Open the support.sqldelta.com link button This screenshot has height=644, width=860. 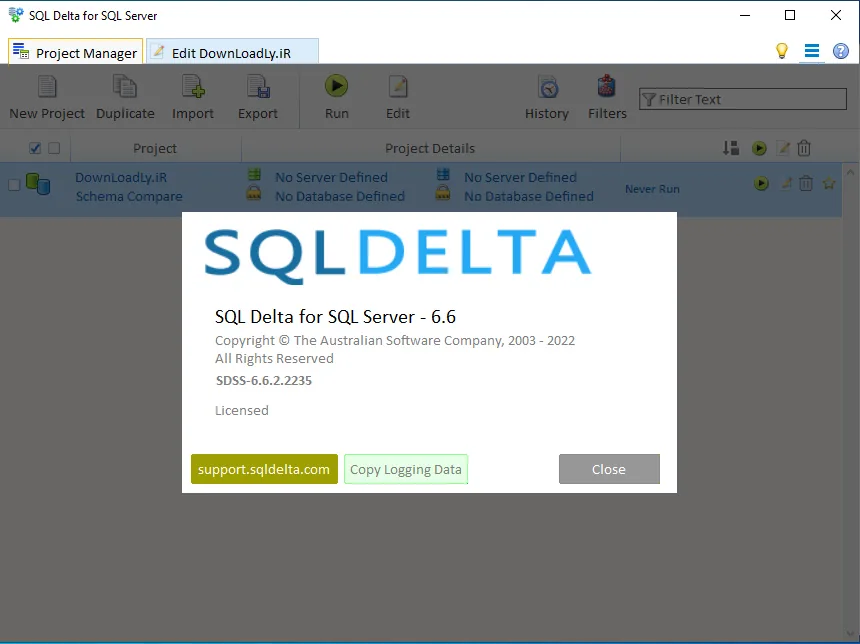(264, 469)
